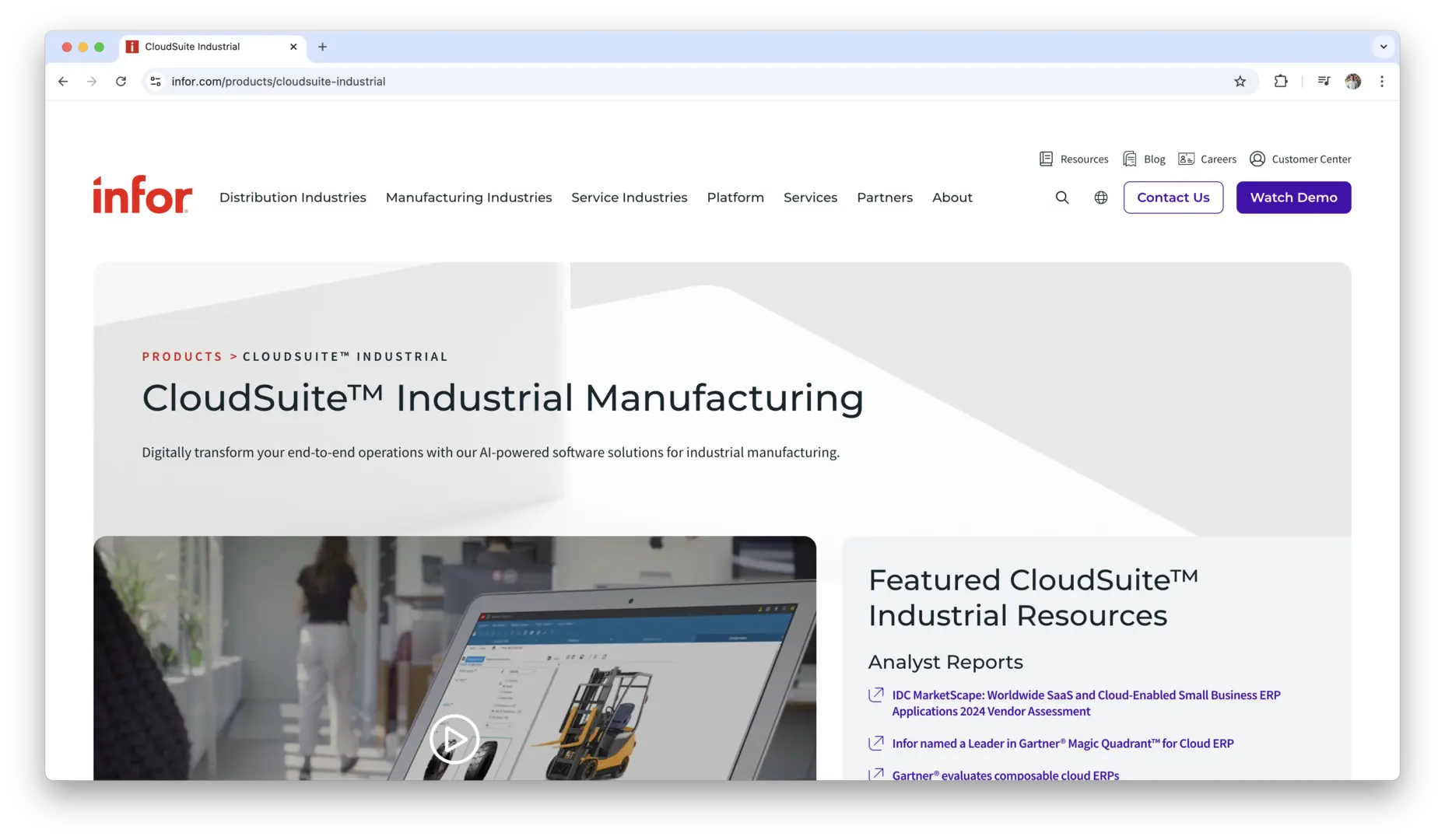Close the CloudSuite Industrial tab
Screen dimensions: 1445x840
pos(293,47)
